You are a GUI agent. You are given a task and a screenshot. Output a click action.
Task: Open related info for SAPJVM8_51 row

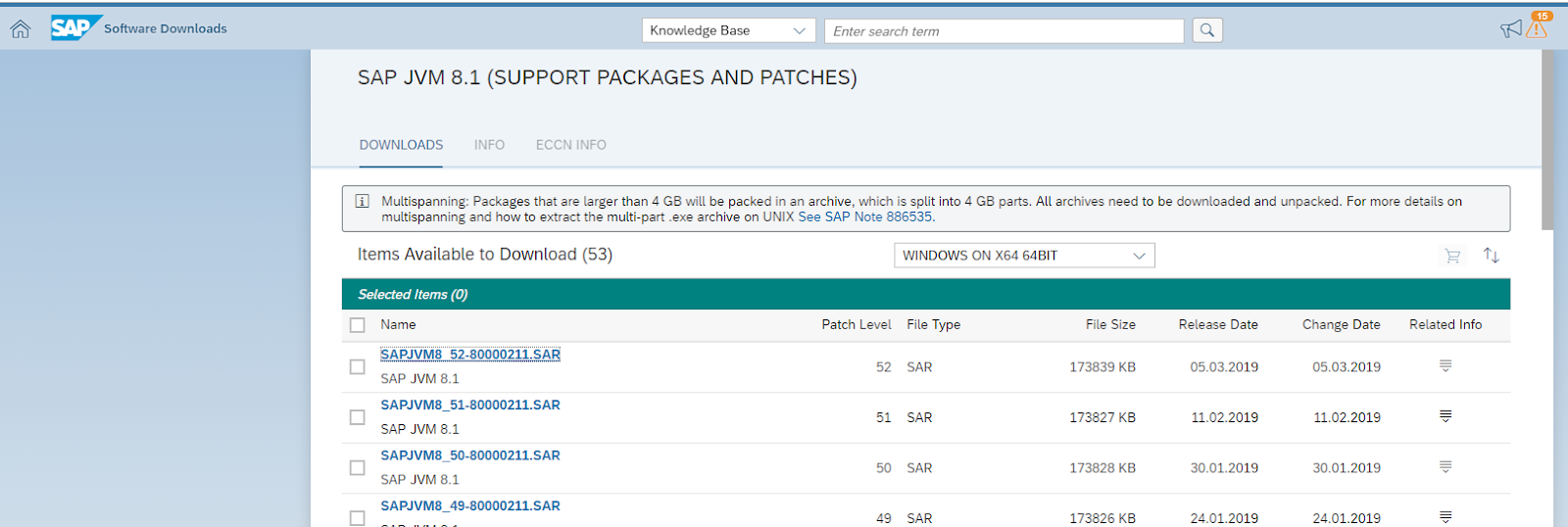coord(1445,416)
